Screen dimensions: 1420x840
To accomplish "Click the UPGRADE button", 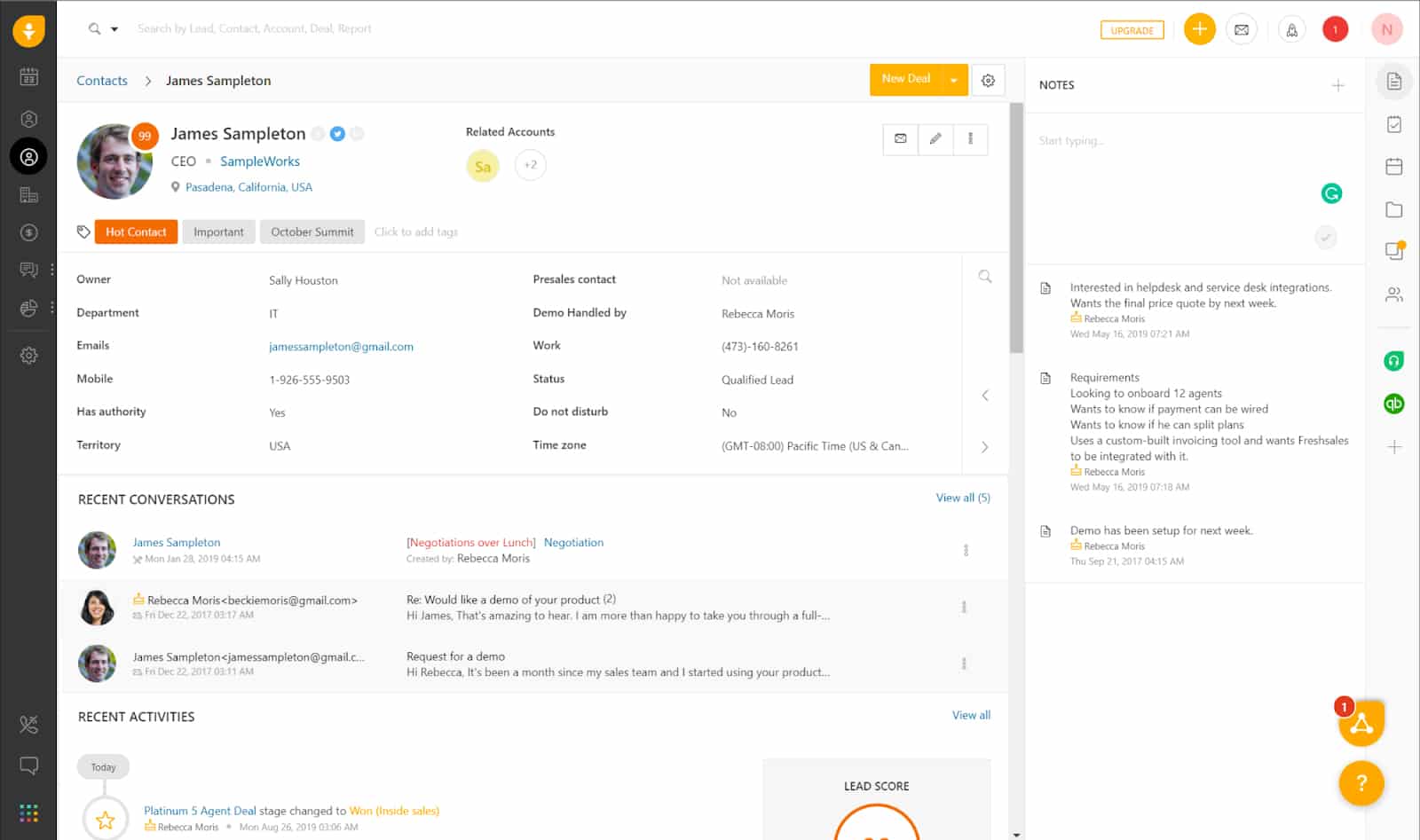I will point(1132,30).
